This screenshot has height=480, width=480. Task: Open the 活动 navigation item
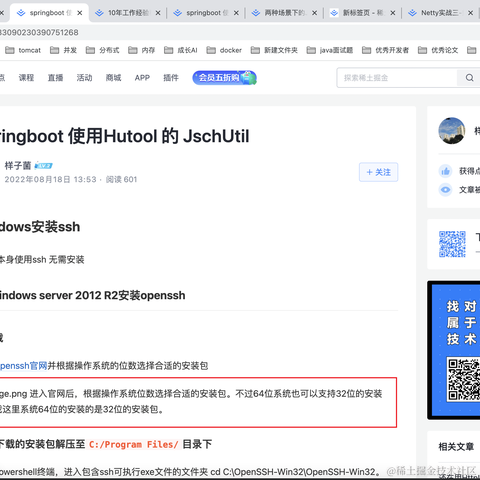84,78
